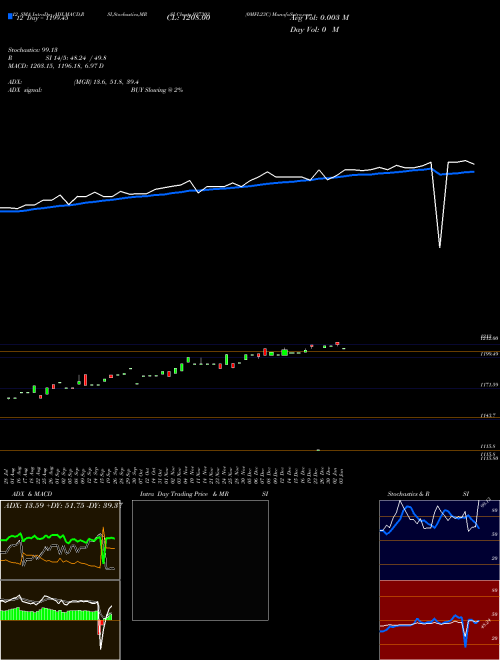The width and height of the screenshot is (500, 660).
Task: Click the tall green candlestick near 24 Nov
Action: tap(226, 359)
